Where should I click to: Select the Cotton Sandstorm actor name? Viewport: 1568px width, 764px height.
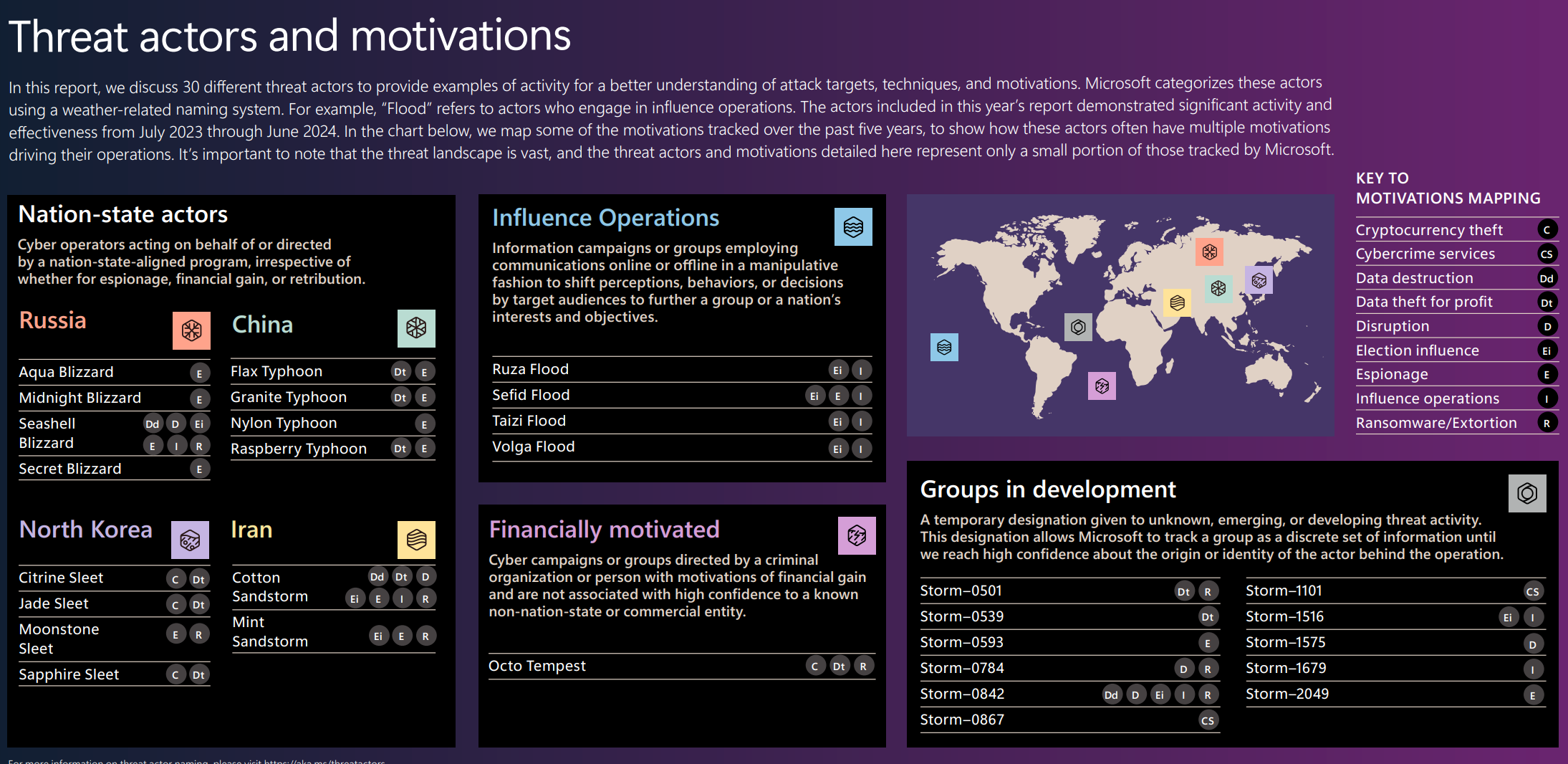(270, 587)
